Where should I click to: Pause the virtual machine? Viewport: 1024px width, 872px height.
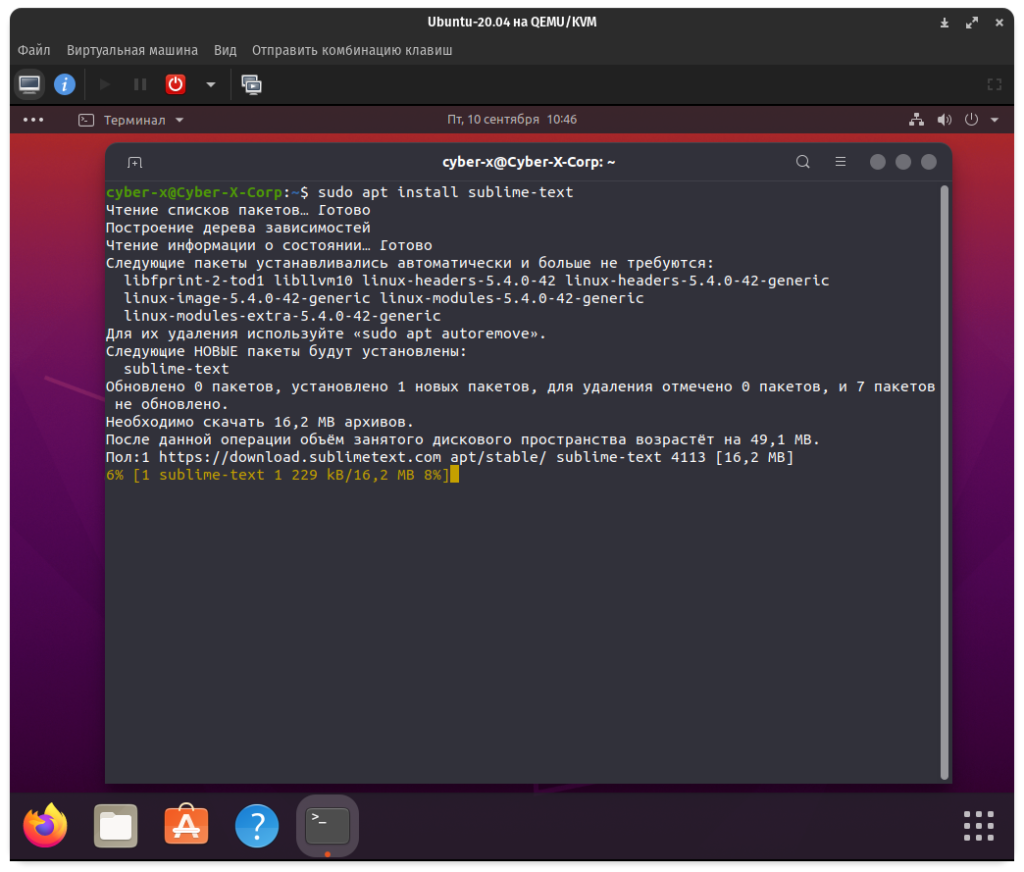(x=140, y=84)
